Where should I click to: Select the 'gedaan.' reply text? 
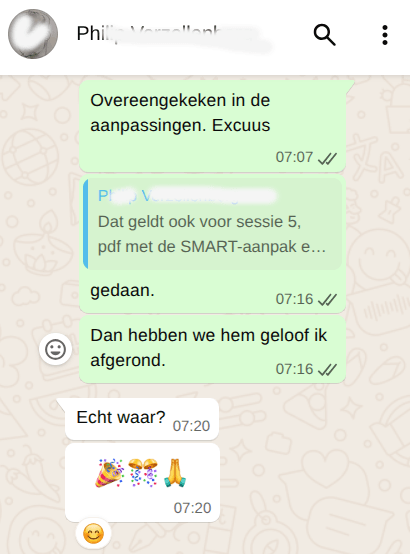pos(122,291)
